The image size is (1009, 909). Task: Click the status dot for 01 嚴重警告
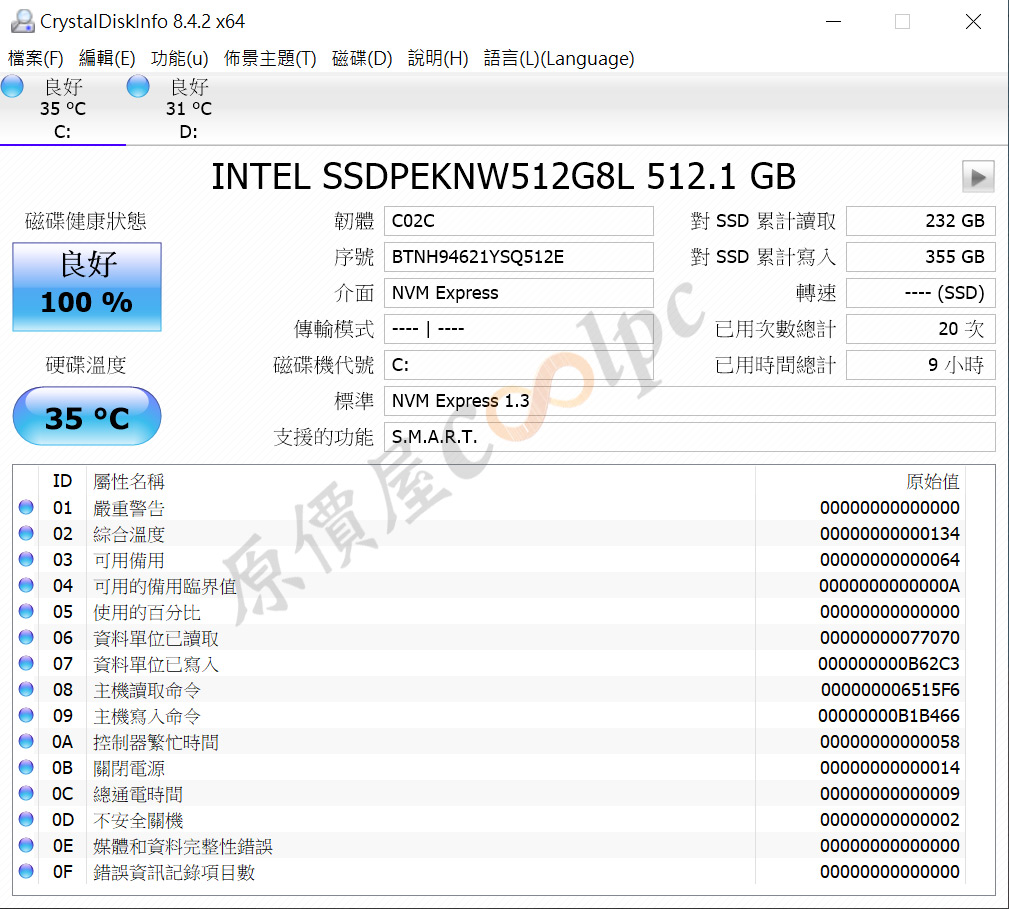pyautogui.click(x=26, y=508)
